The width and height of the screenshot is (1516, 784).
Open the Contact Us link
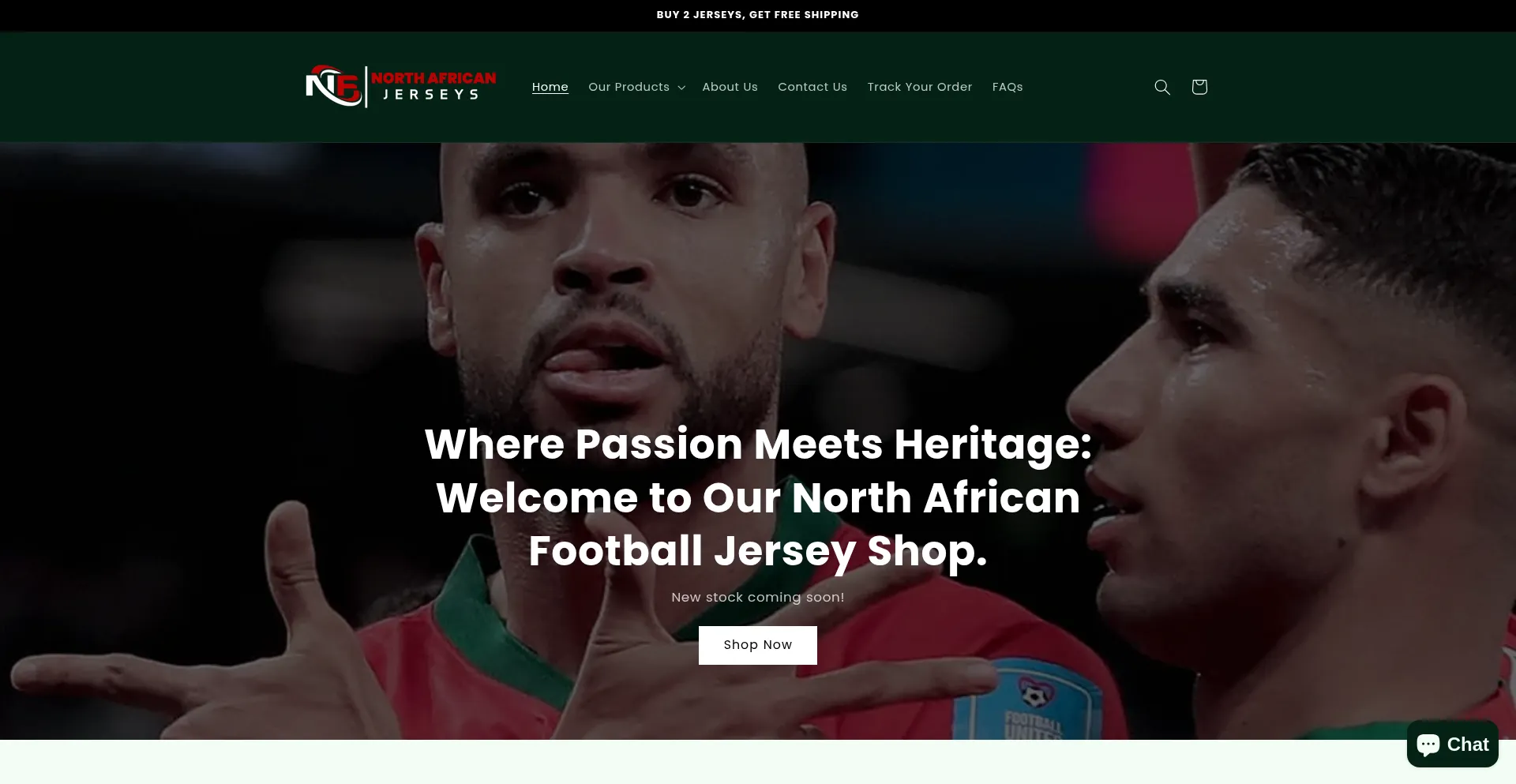(x=812, y=87)
